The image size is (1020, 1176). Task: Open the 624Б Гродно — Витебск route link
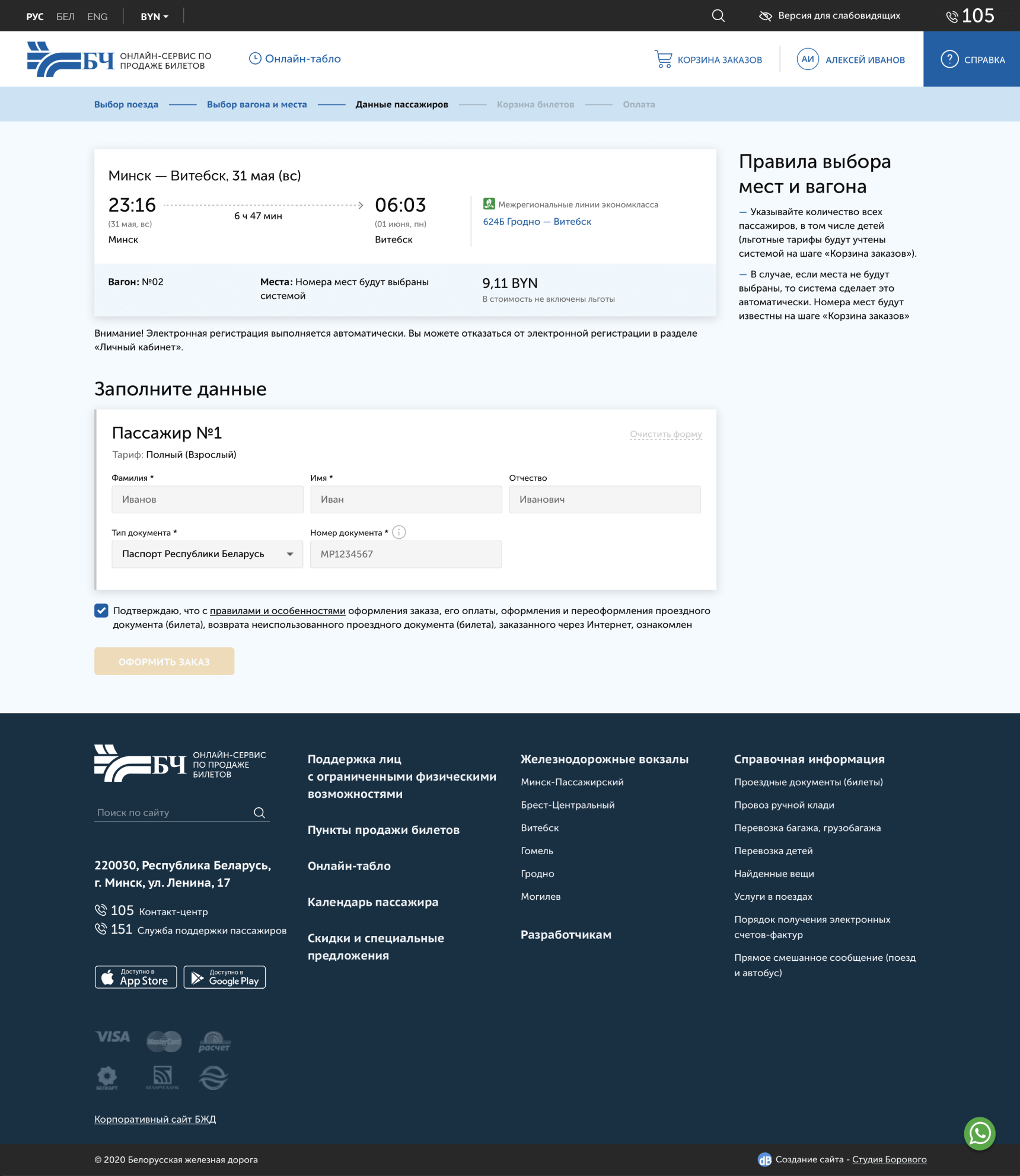pos(537,221)
